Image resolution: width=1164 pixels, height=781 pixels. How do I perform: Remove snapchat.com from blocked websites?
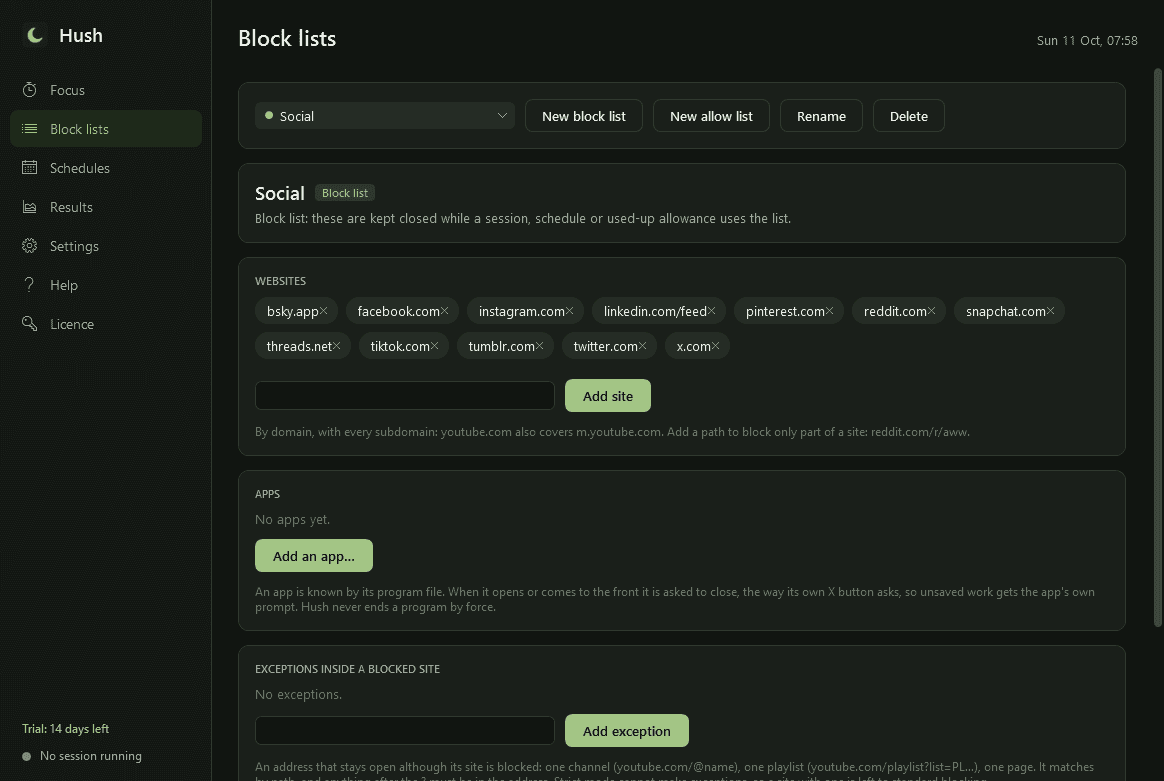(x=1050, y=311)
